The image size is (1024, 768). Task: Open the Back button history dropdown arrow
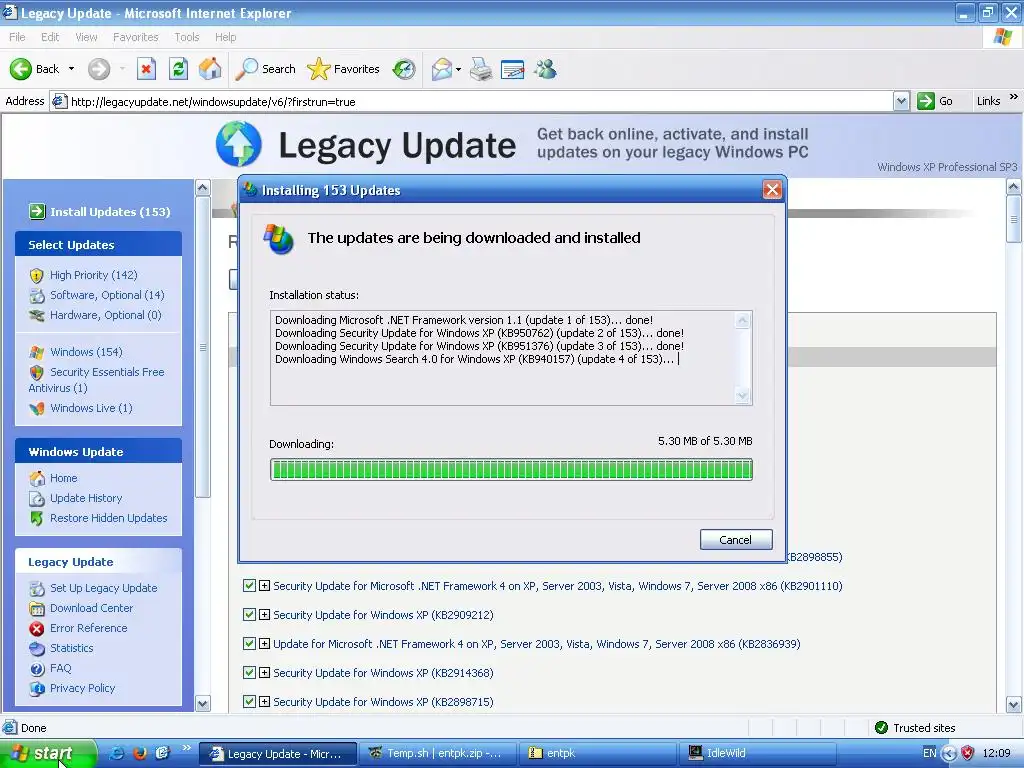click(71, 69)
